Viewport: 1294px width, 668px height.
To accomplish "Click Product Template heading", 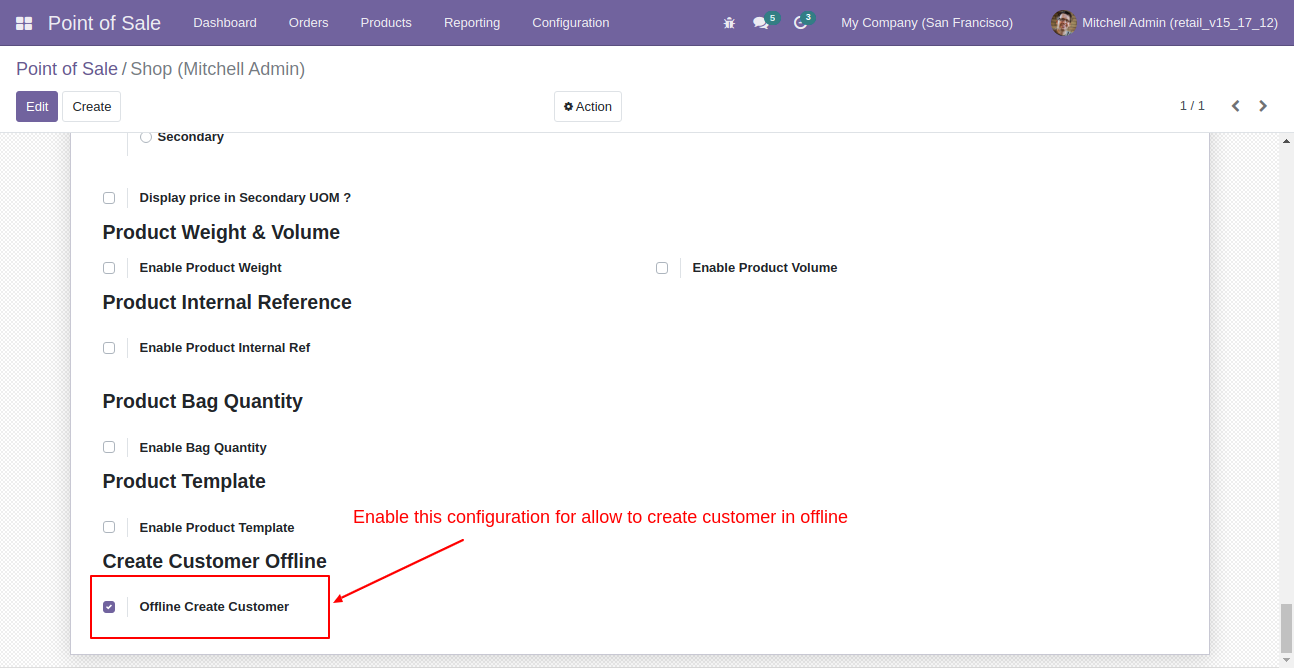I will coord(184,481).
